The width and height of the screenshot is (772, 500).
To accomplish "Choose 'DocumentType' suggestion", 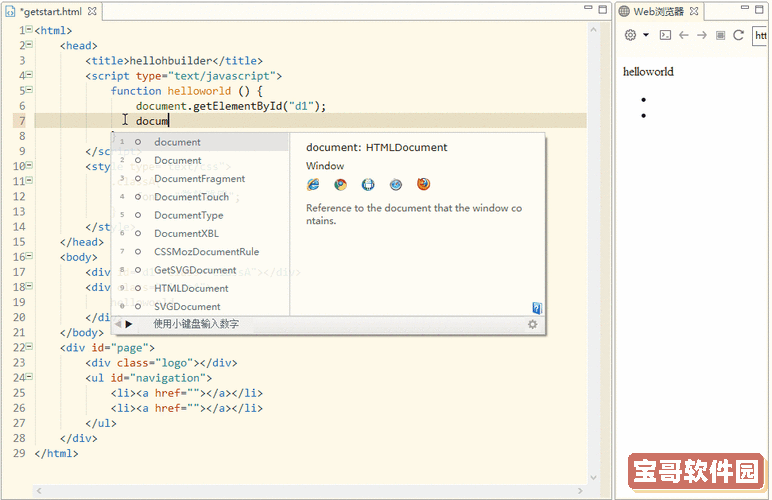I will click(200, 215).
